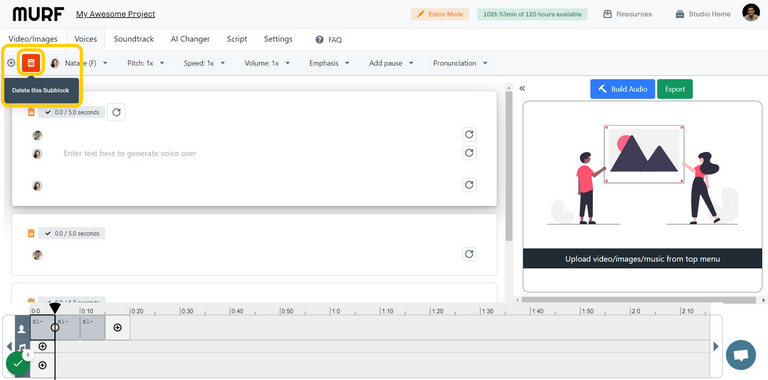Select the music note track icon in the timeline

[23, 347]
